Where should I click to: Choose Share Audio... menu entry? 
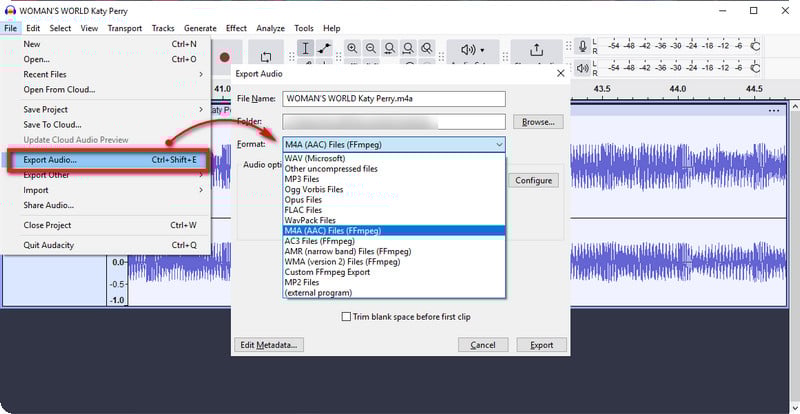click(106, 206)
